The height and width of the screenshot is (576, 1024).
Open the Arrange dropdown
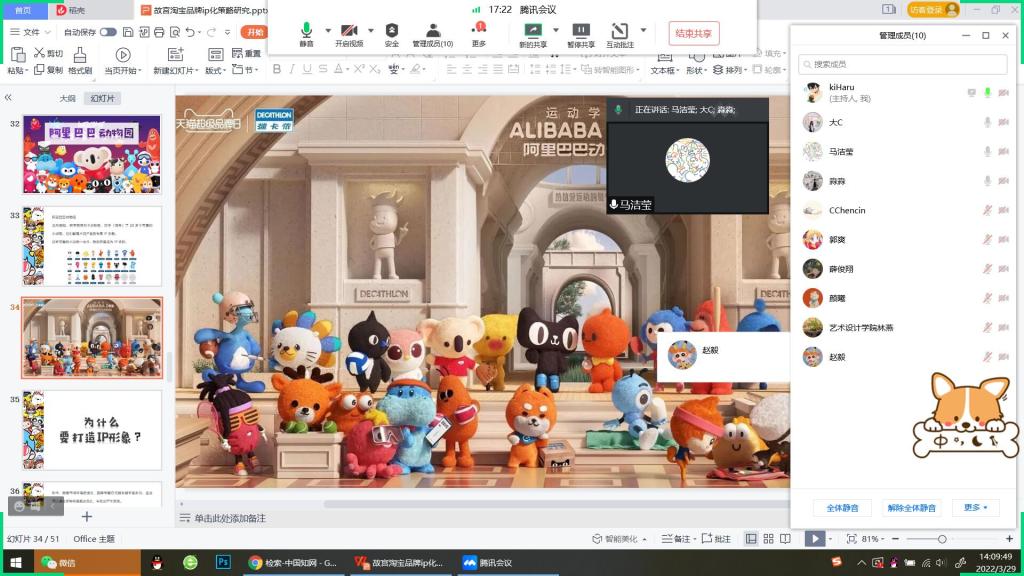pyautogui.click(x=729, y=69)
